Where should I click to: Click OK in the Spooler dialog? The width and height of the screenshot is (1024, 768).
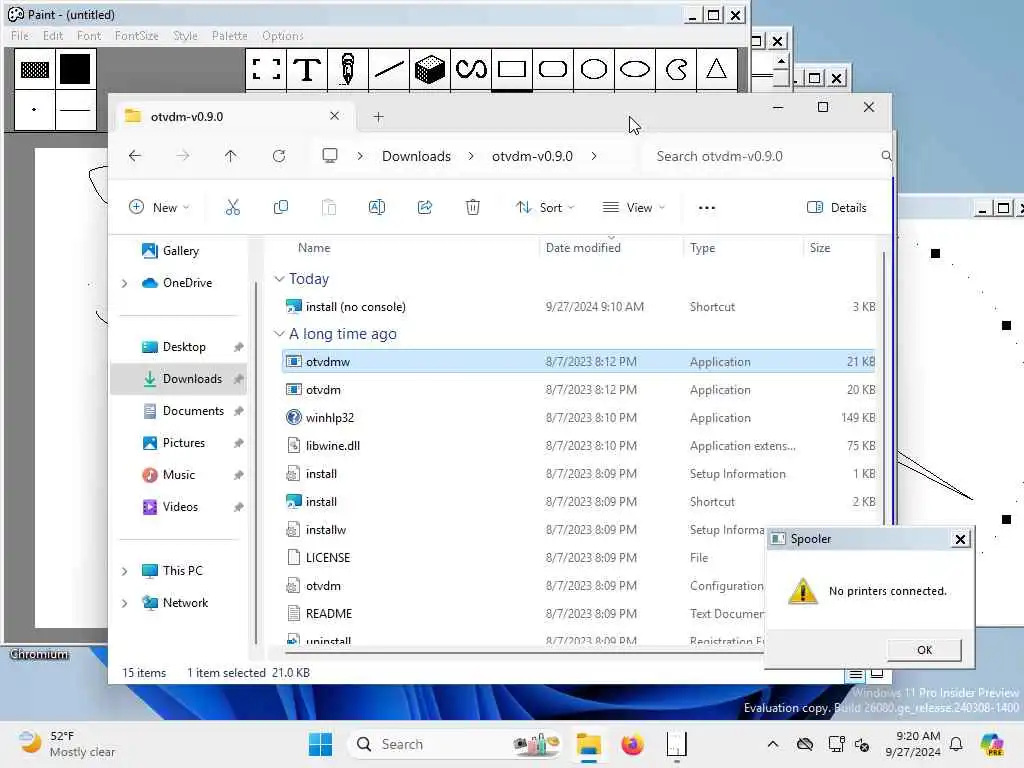924,650
